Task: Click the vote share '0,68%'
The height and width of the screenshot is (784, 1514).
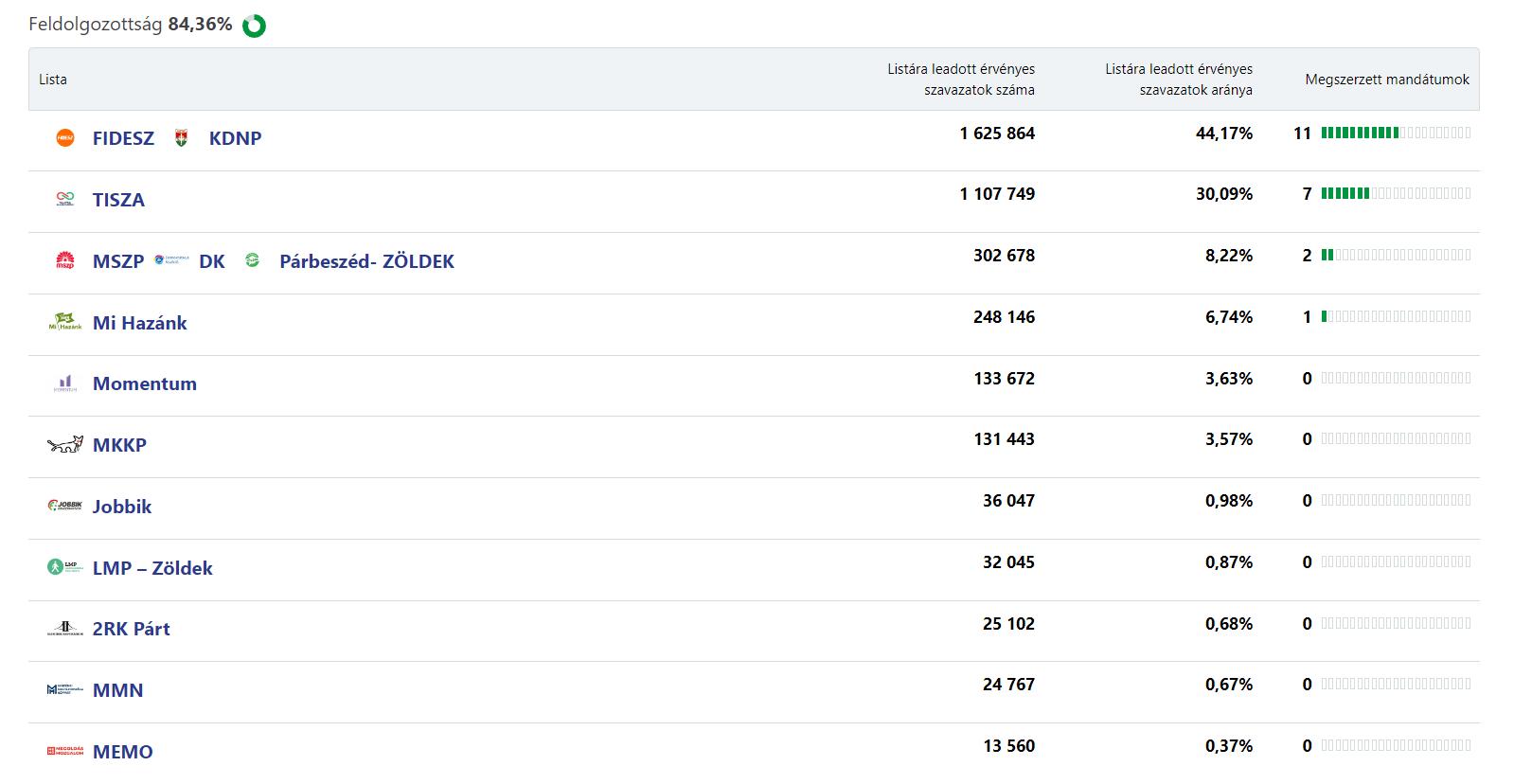Action: pos(1229,624)
